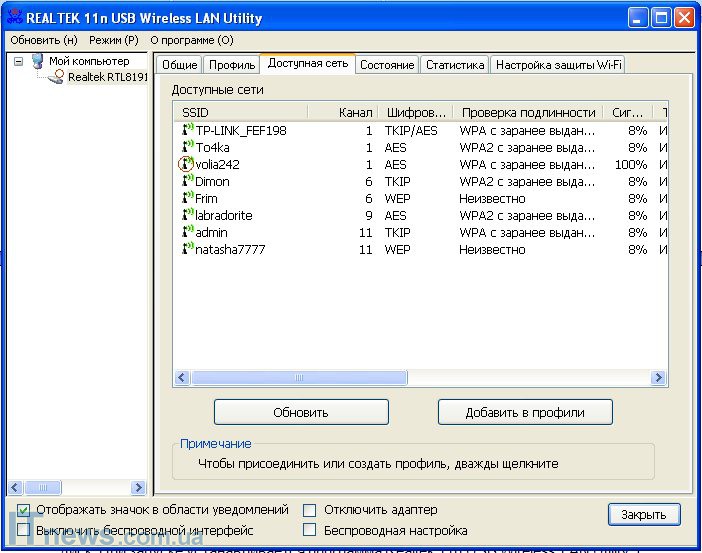
Task: Select the labradorite network
Action: pyautogui.click(x=420, y=215)
